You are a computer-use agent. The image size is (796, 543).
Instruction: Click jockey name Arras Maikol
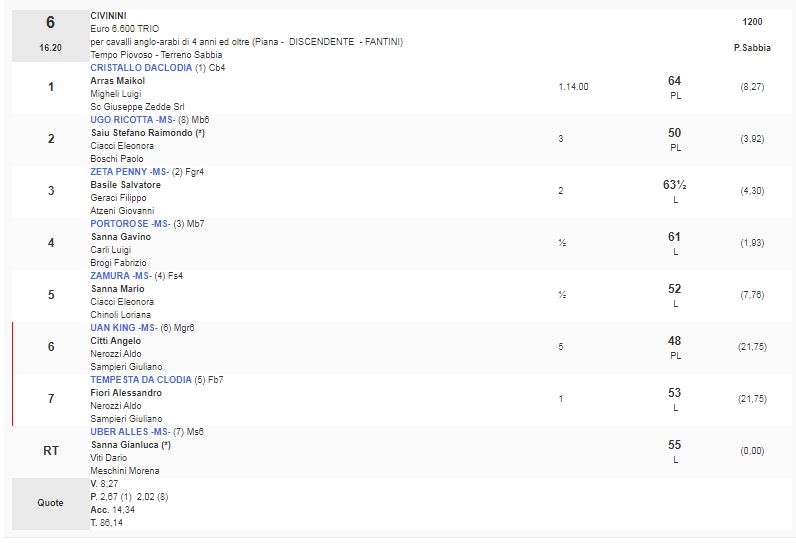coord(117,81)
